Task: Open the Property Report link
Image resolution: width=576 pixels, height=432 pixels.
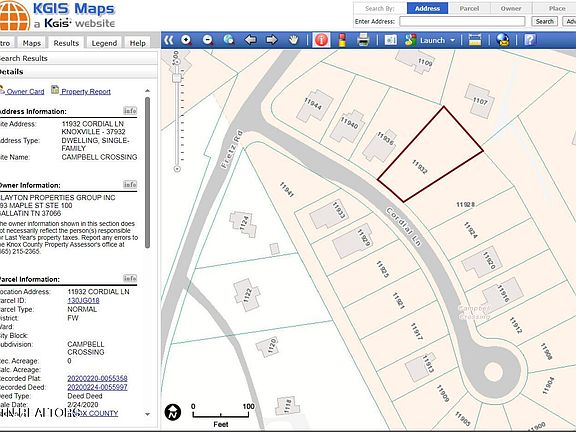Action: [x=86, y=91]
